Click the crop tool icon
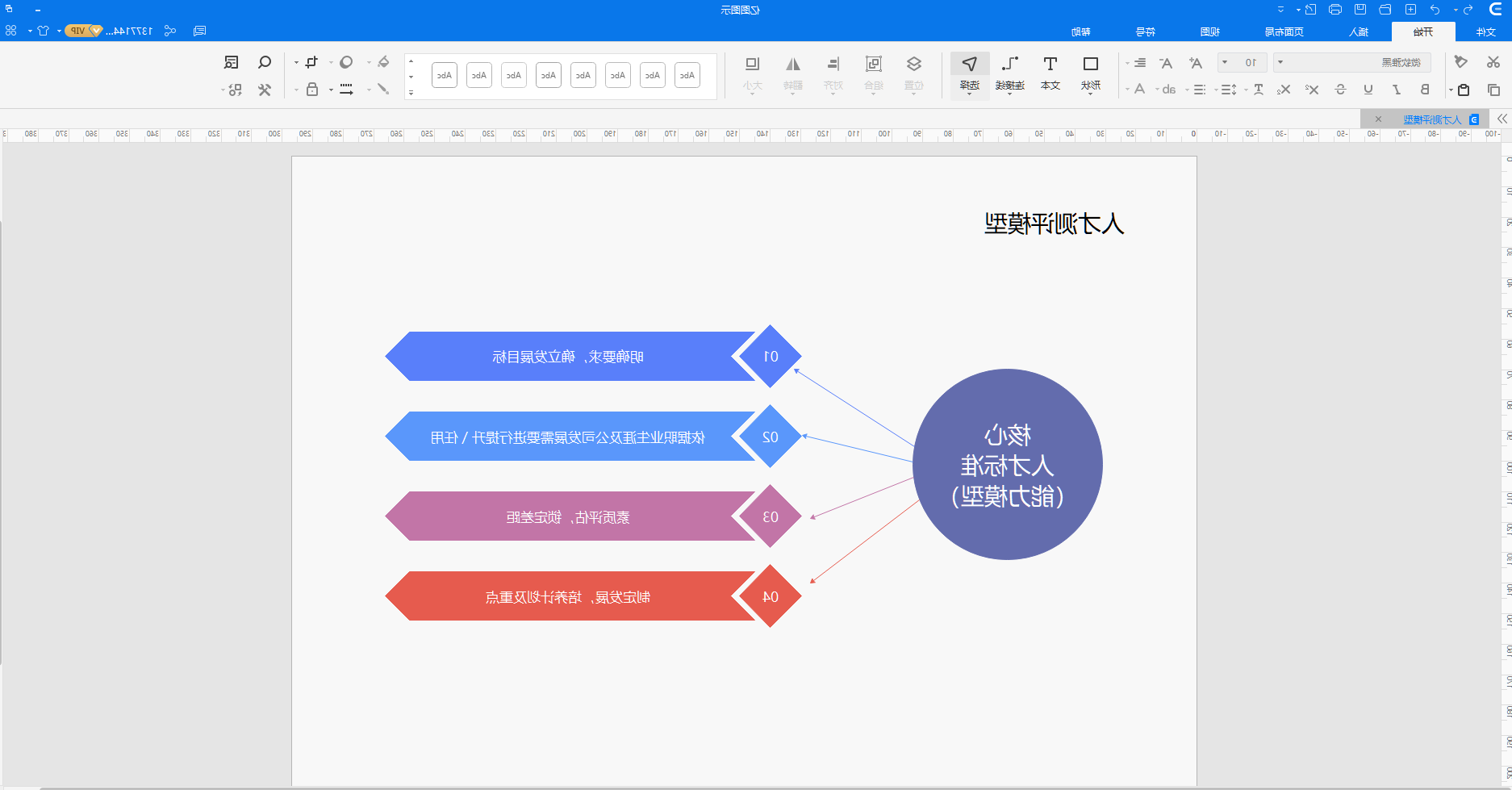This screenshot has height=790, width=1512. tap(312, 62)
